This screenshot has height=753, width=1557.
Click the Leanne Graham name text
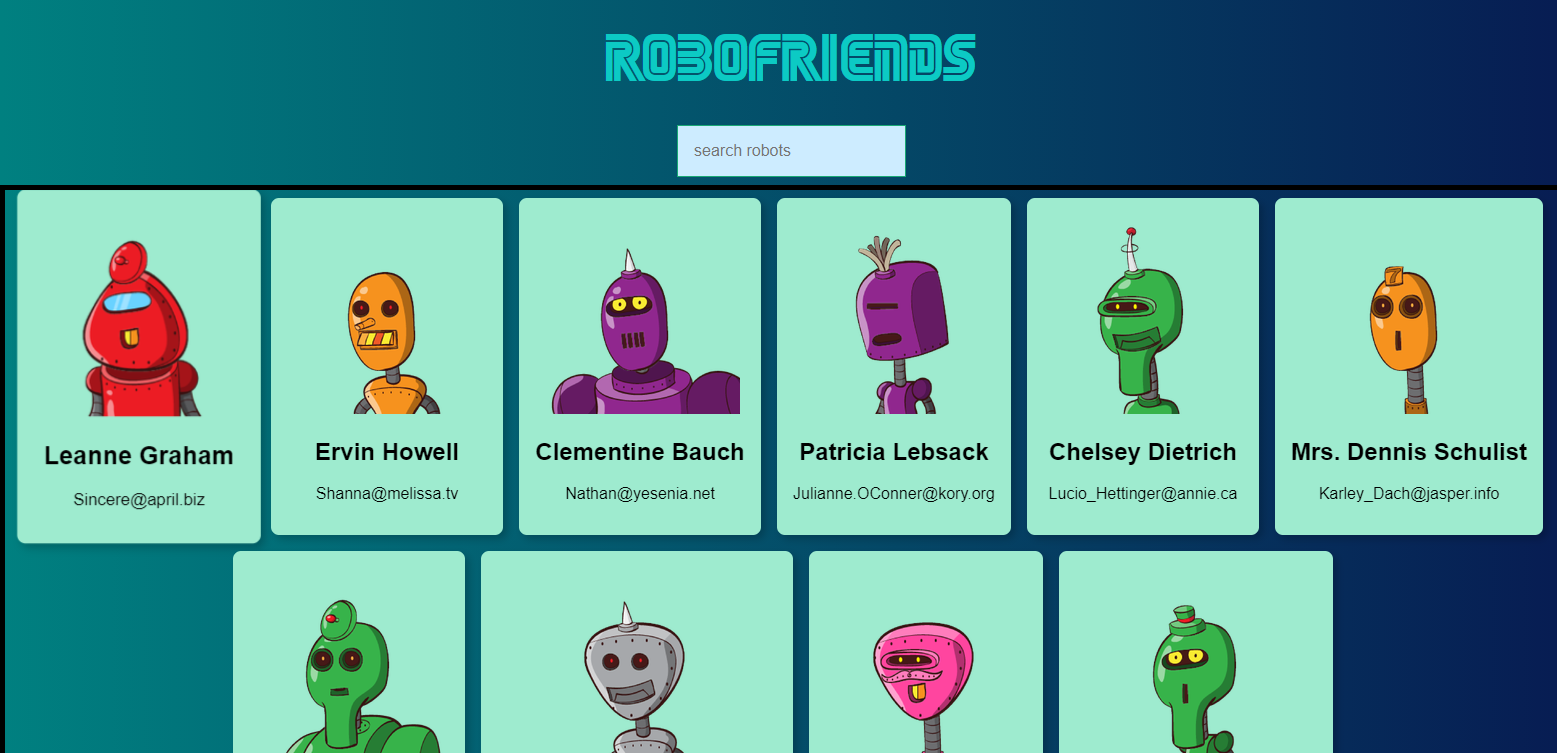(139, 456)
